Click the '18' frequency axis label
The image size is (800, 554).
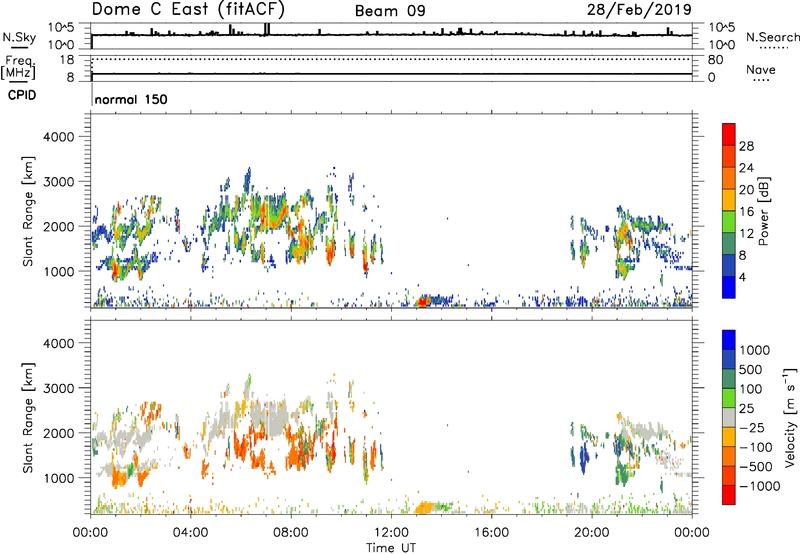pyautogui.click(x=66, y=60)
